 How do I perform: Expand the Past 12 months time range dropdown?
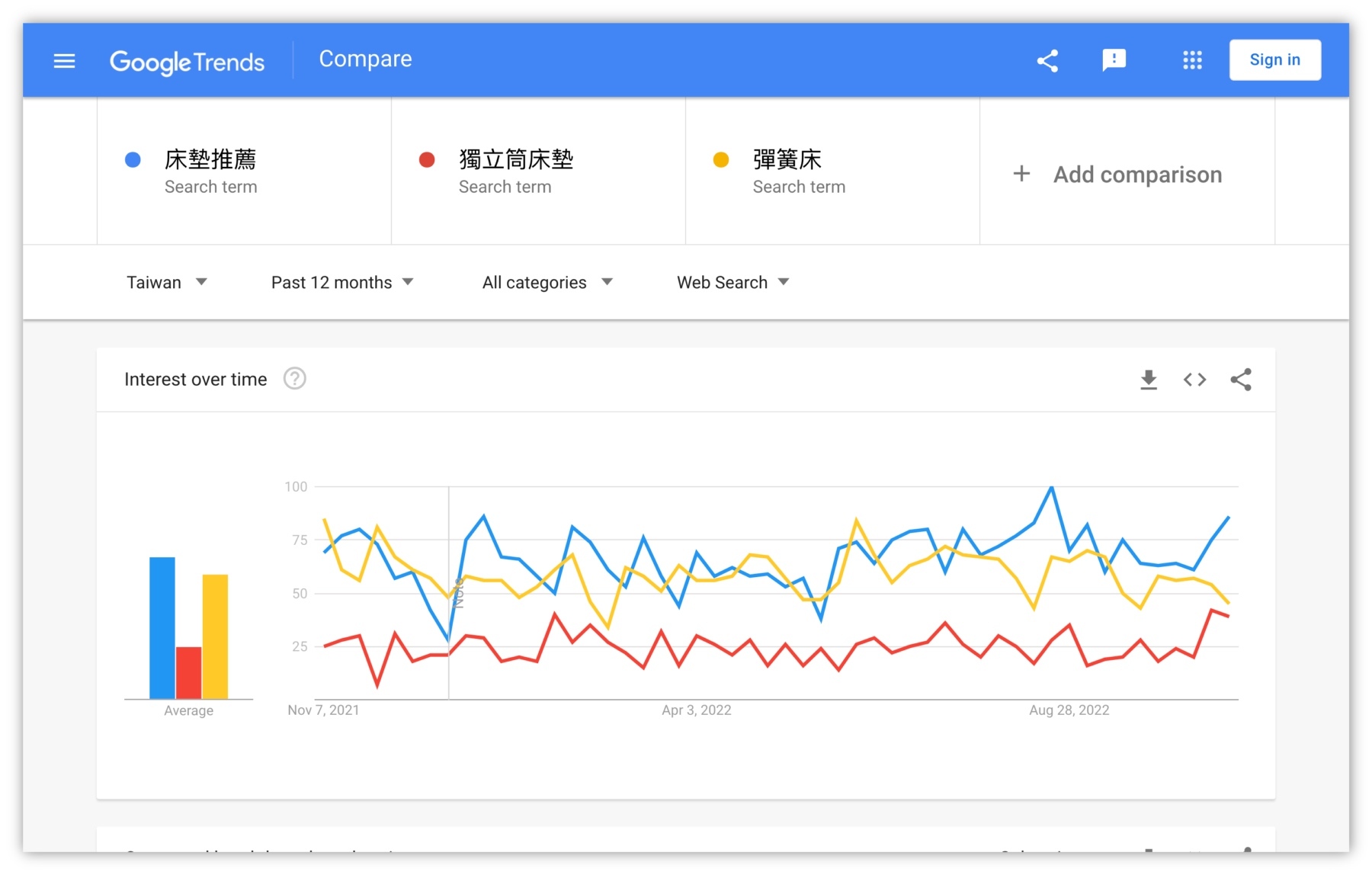pos(342,282)
